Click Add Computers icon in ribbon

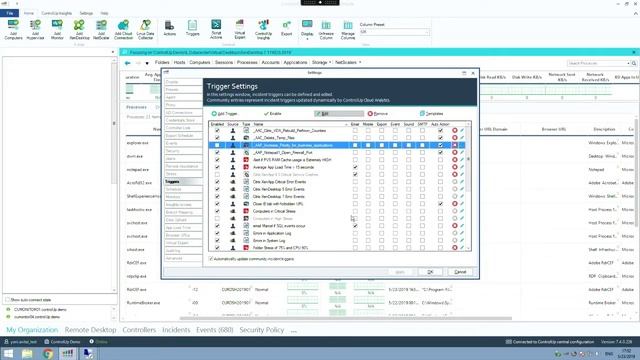(x=13, y=25)
